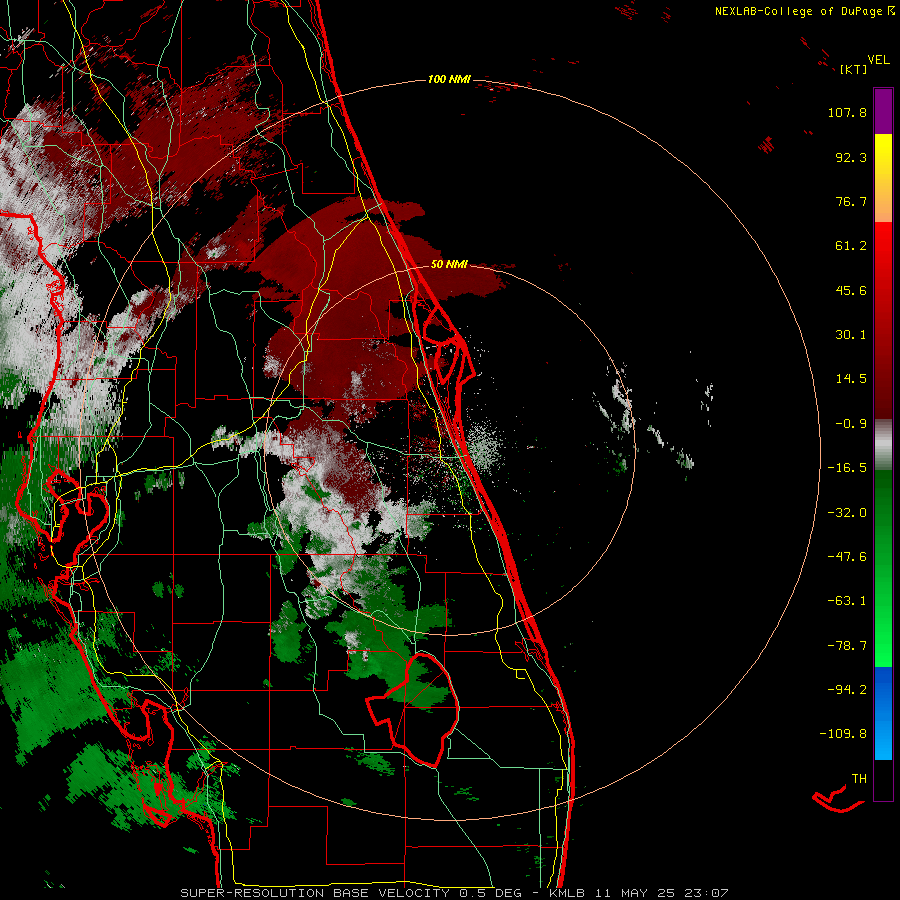Select the -32.0 velocity scale value
The height and width of the screenshot is (900, 900).
click(x=847, y=513)
